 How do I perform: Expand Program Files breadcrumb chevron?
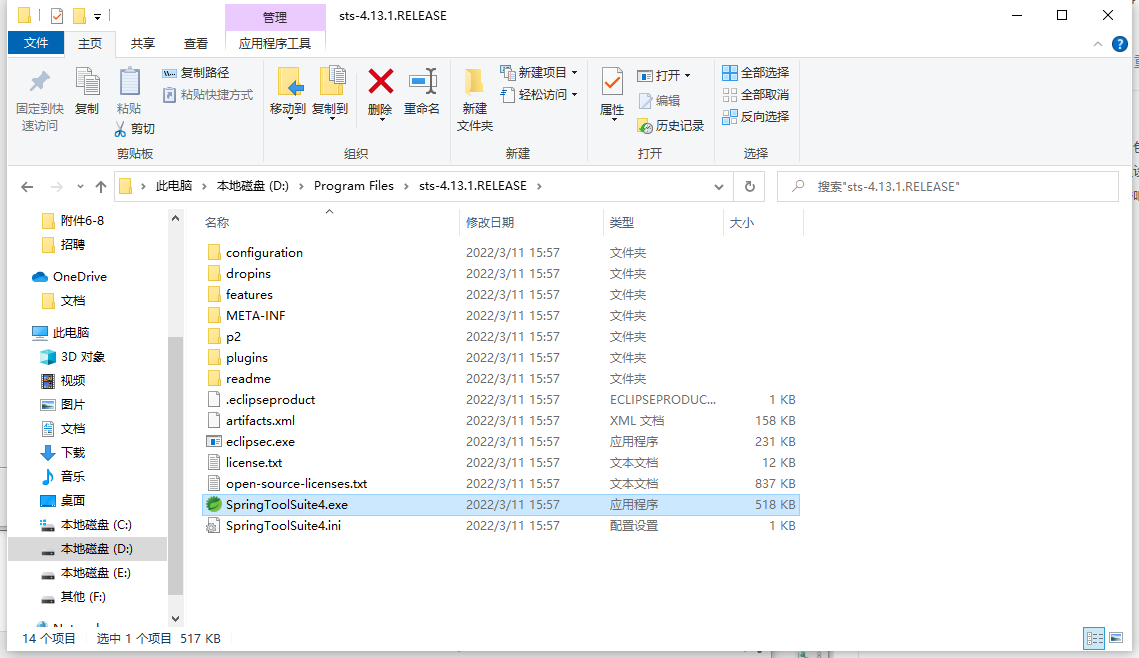(x=406, y=187)
